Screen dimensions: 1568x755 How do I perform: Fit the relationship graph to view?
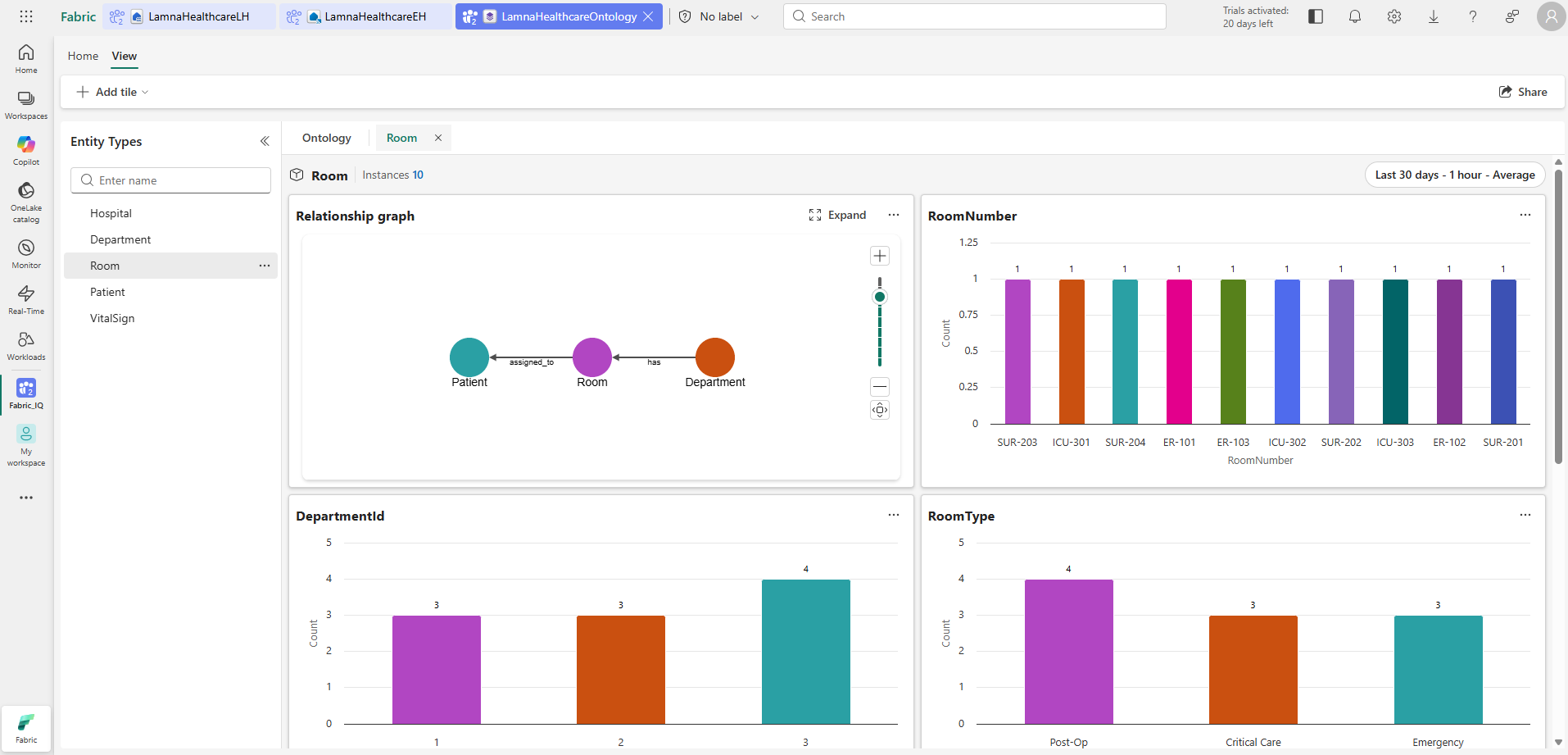point(880,410)
